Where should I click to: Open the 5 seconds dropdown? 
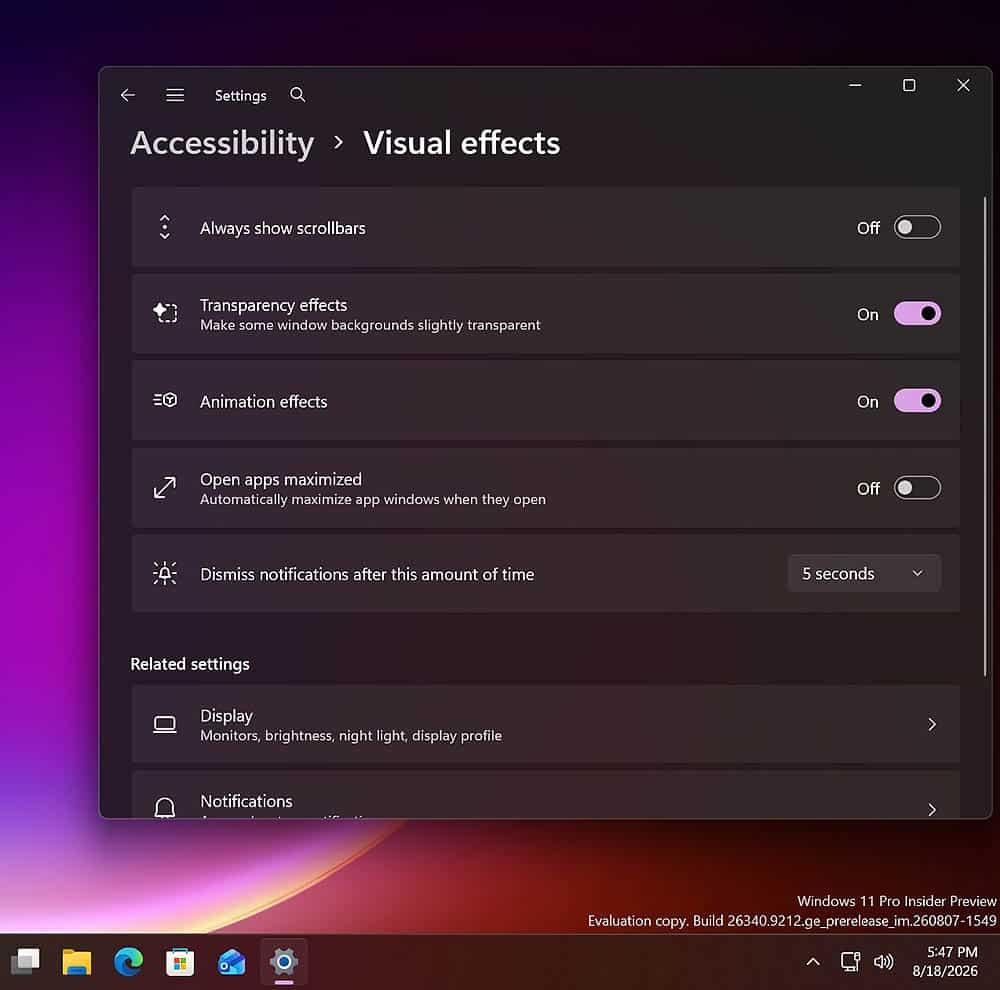click(864, 573)
